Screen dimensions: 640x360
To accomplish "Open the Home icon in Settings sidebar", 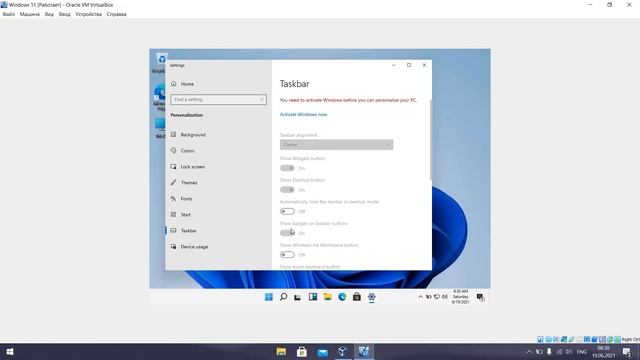I will [x=174, y=84].
